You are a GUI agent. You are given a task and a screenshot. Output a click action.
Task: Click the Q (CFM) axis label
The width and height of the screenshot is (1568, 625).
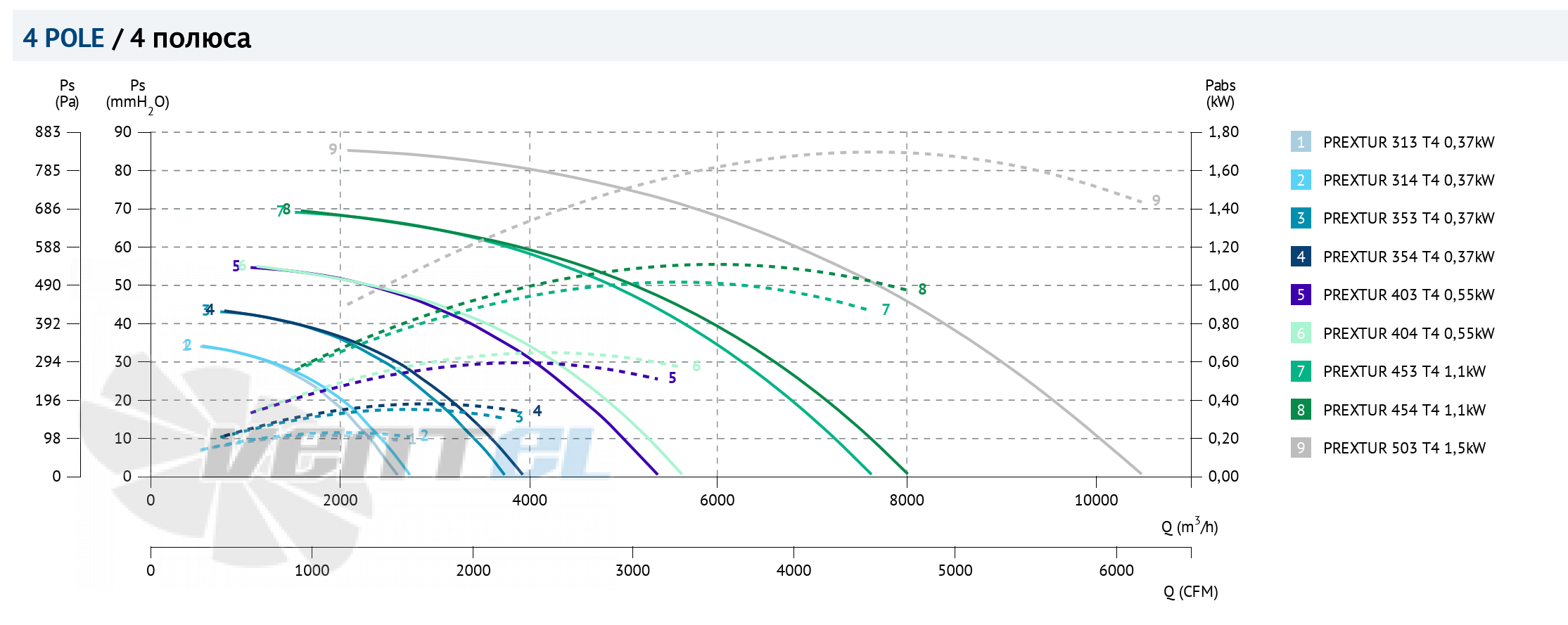pos(1190,592)
